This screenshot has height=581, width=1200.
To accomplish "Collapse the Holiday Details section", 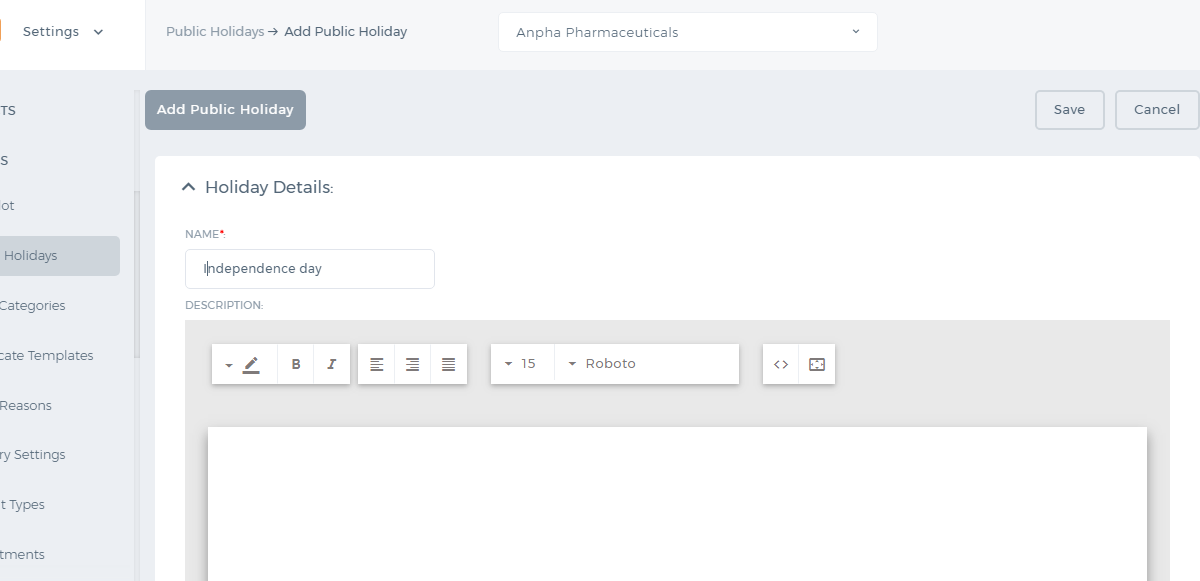I will (188, 187).
